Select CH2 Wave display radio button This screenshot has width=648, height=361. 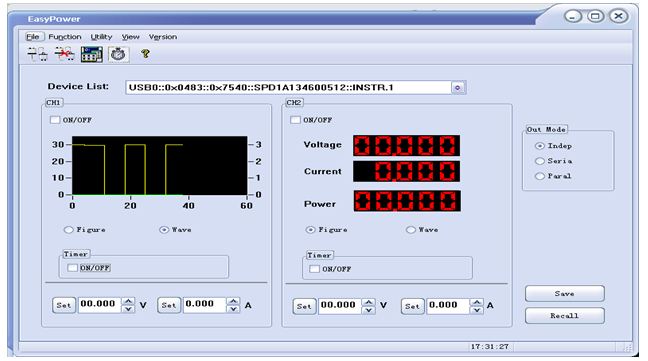(410, 230)
